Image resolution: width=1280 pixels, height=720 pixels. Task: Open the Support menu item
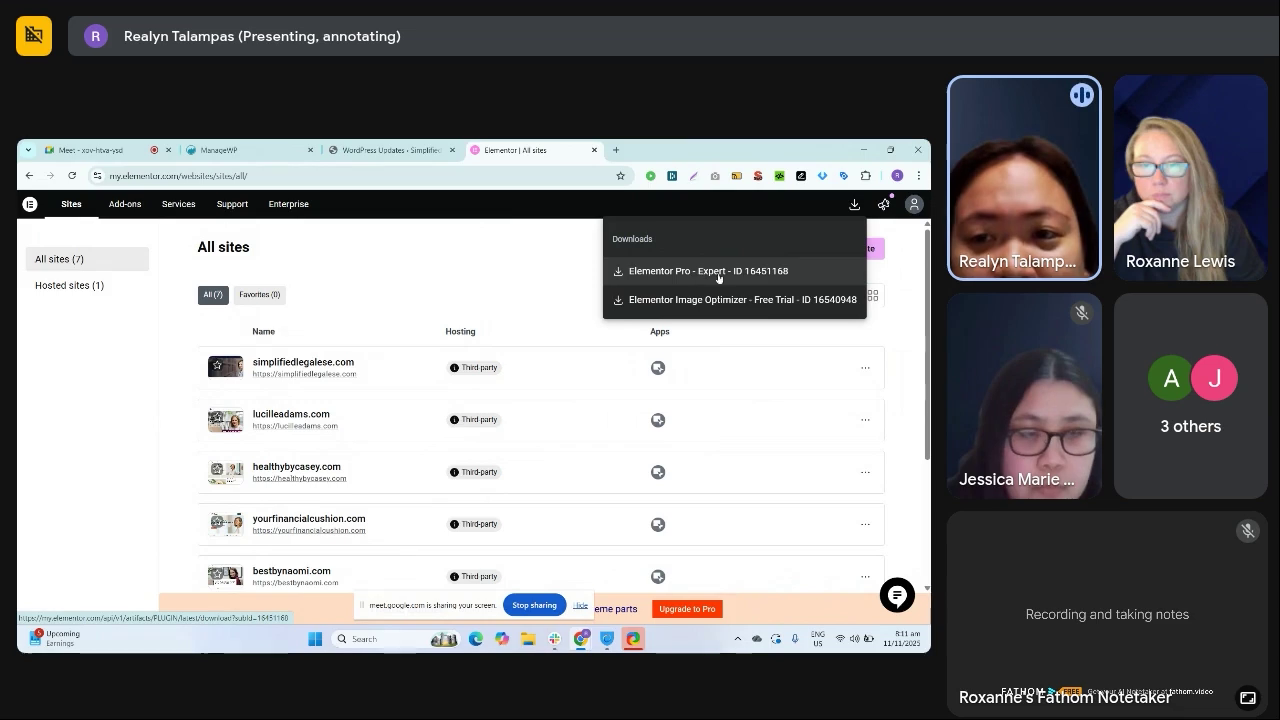coord(232,204)
